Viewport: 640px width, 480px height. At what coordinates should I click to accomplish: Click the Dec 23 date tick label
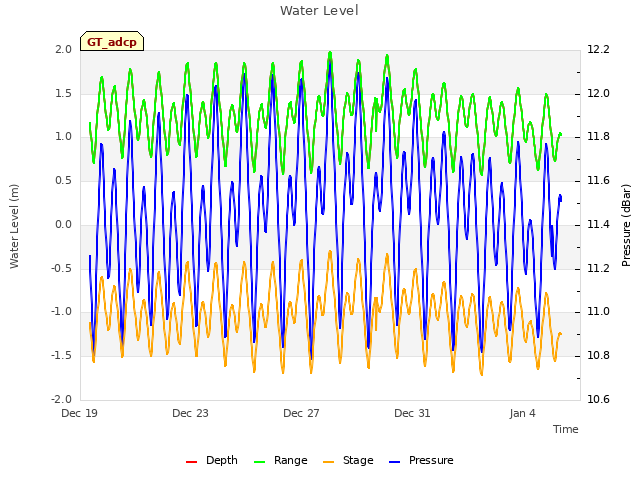pyautogui.click(x=190, y=413)
